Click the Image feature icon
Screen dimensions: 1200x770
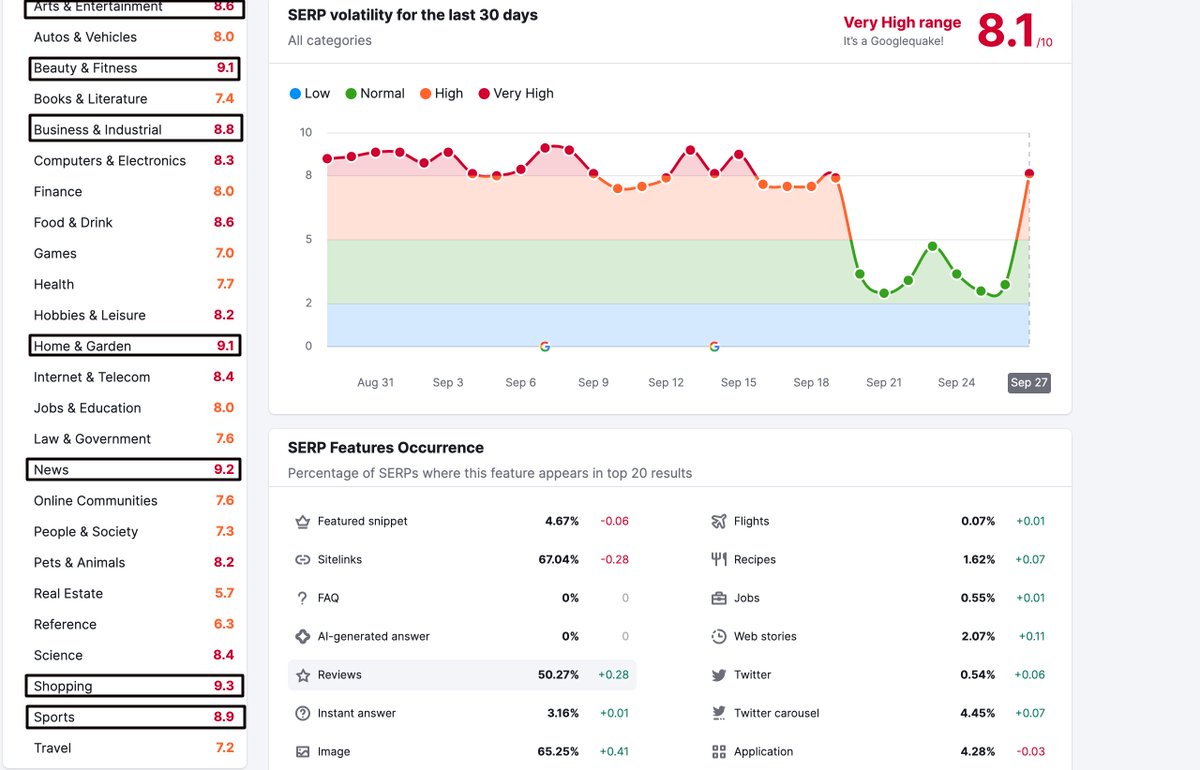point(303,752)
